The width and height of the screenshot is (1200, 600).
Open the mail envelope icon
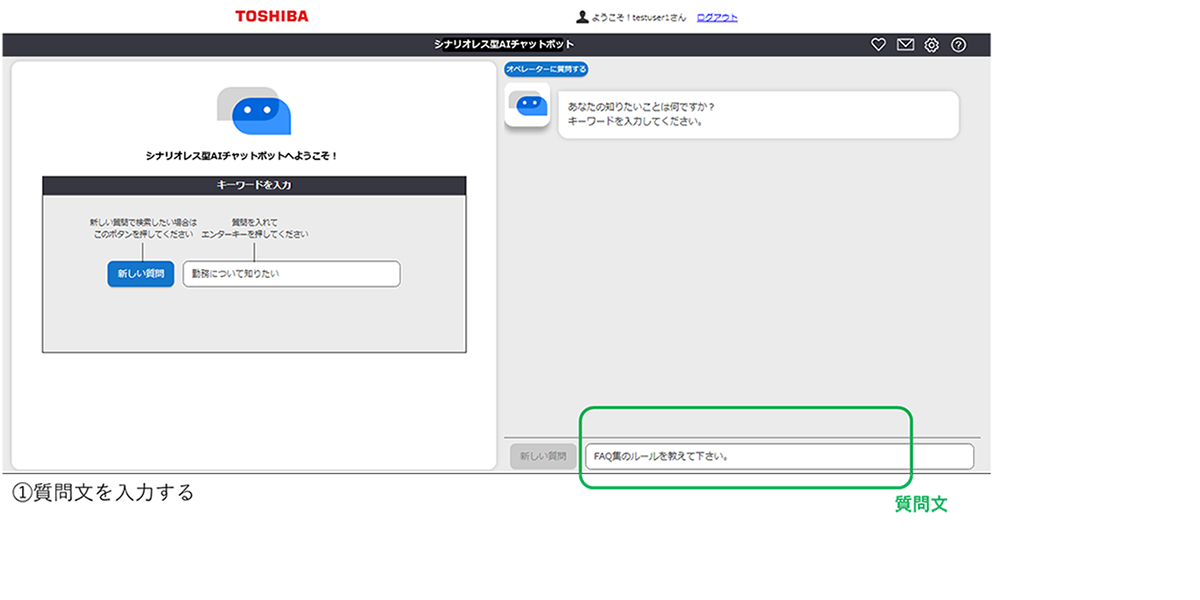905,45
